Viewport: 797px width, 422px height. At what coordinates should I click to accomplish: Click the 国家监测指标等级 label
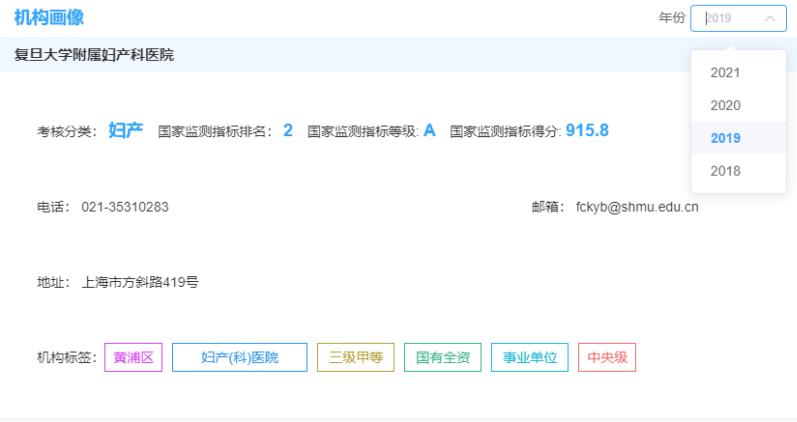pyautogui.click(x=363, y=132)
